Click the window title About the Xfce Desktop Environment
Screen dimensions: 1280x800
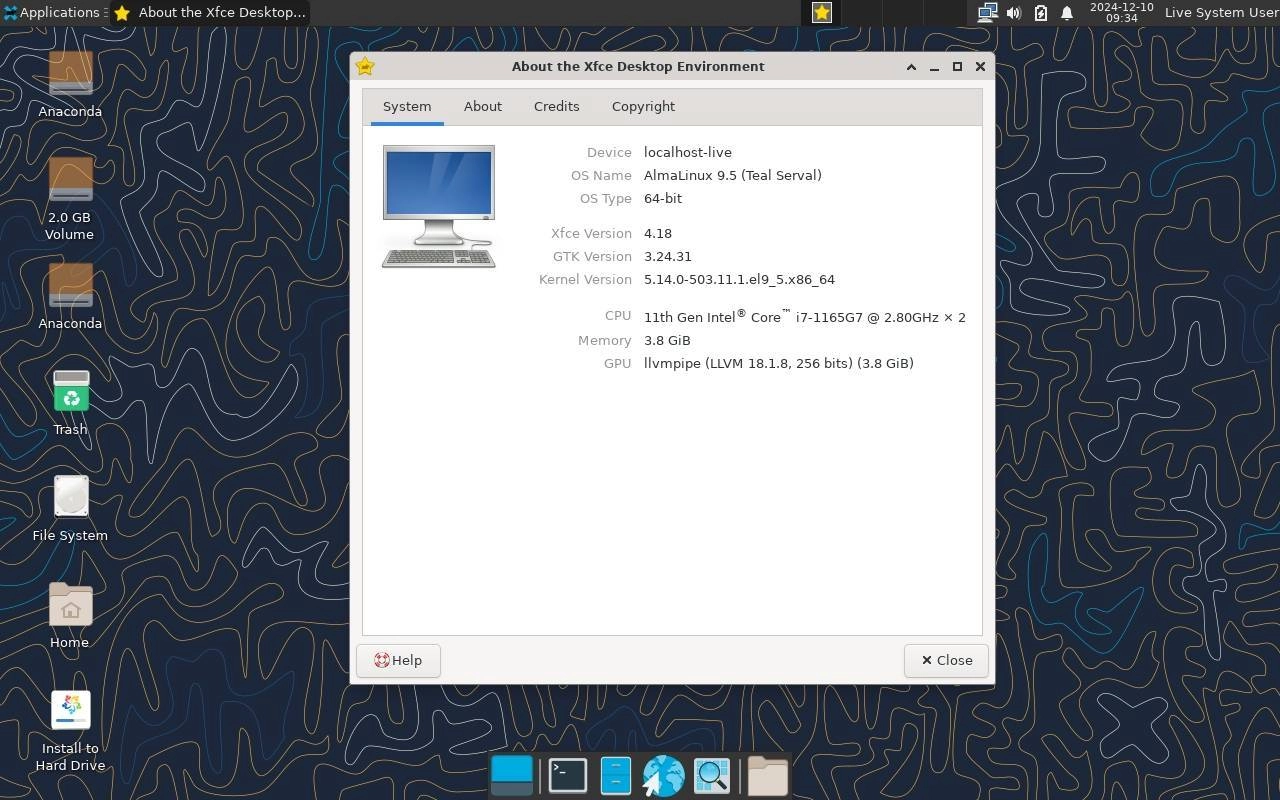point(638,66)
